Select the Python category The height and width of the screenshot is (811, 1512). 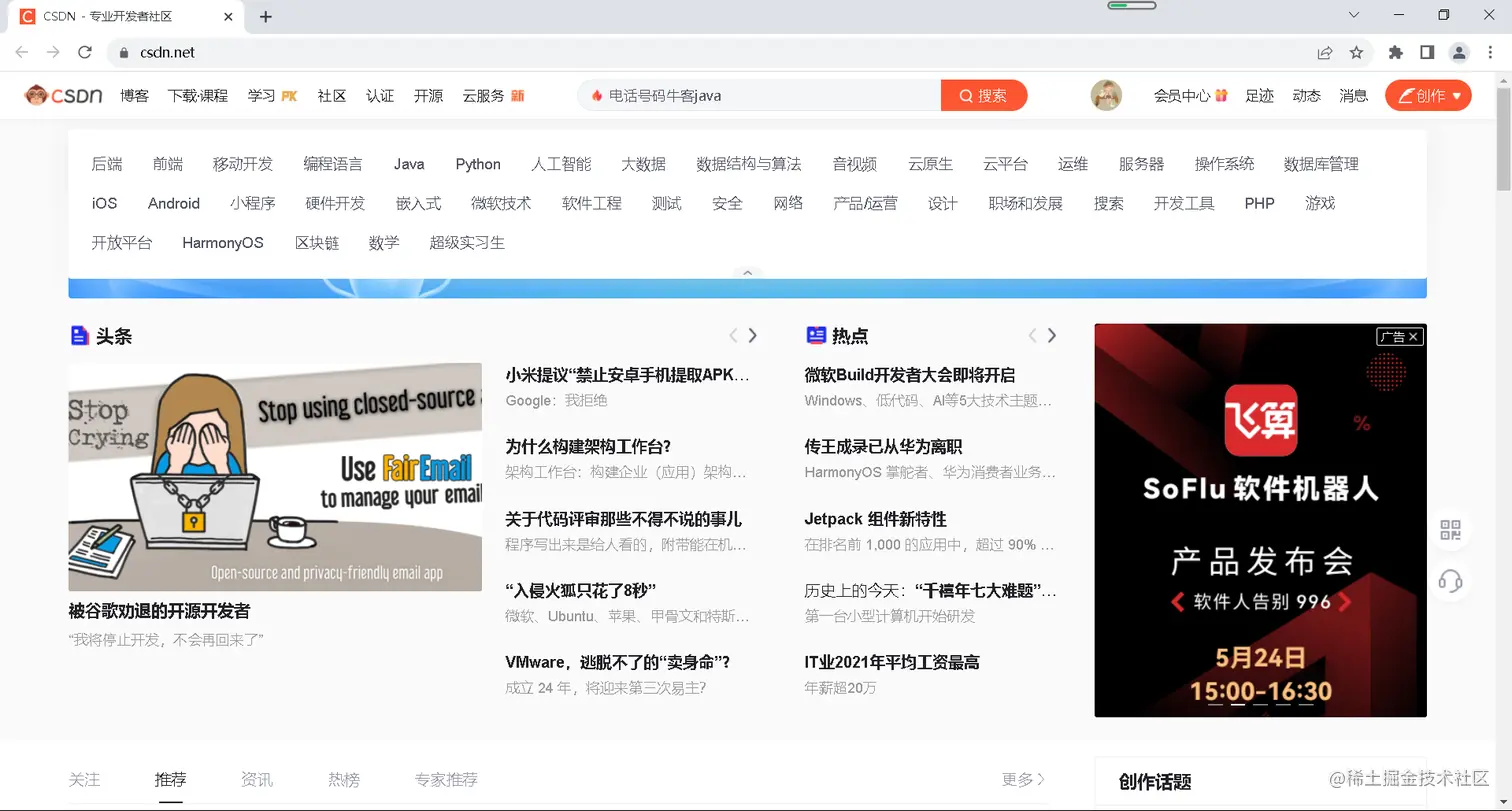478,164
